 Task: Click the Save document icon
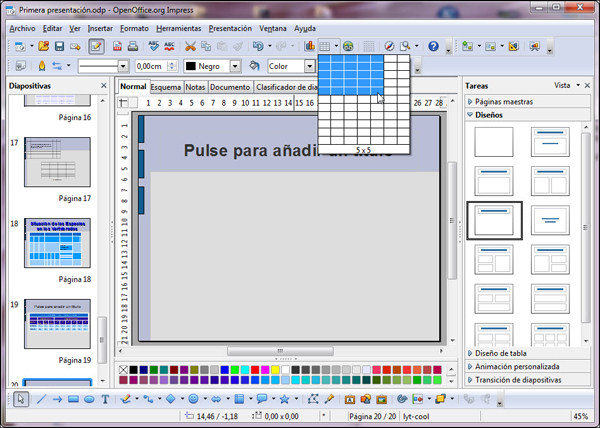pos(59,47)
